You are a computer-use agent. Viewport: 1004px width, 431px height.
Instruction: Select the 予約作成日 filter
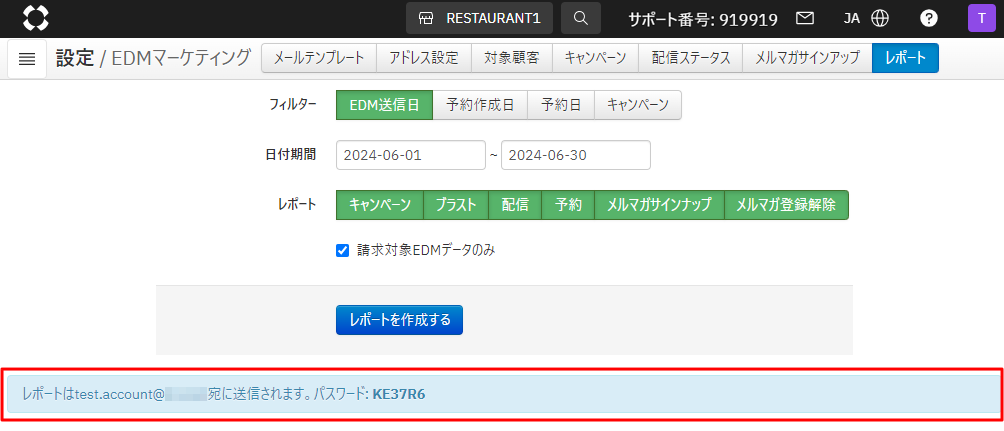coord(480,105)
